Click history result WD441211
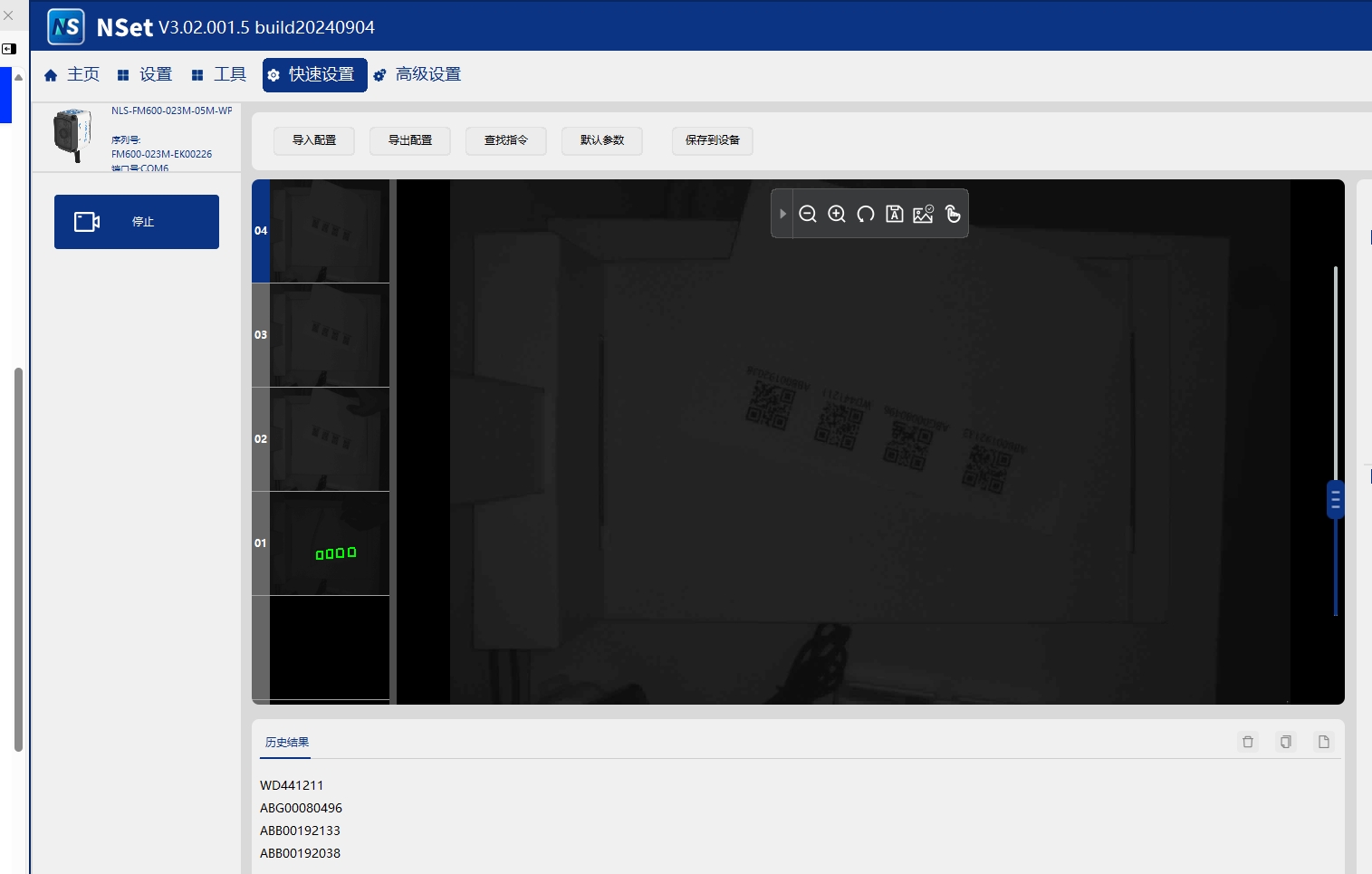Viewport: 1372px width, 874px height. 292,785
